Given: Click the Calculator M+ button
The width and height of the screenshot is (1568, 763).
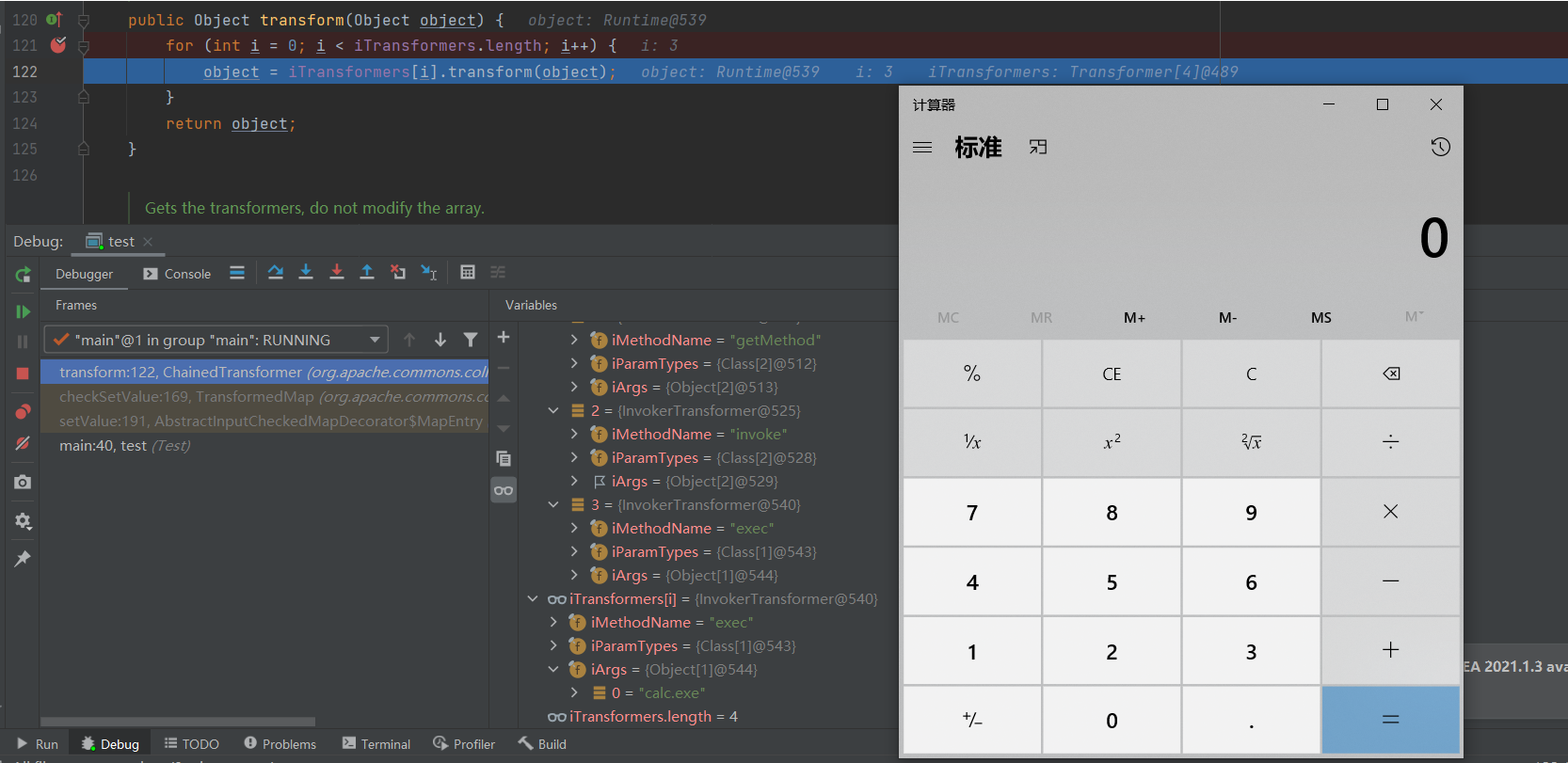Looking at the screenshot, I should point(1134,318).
